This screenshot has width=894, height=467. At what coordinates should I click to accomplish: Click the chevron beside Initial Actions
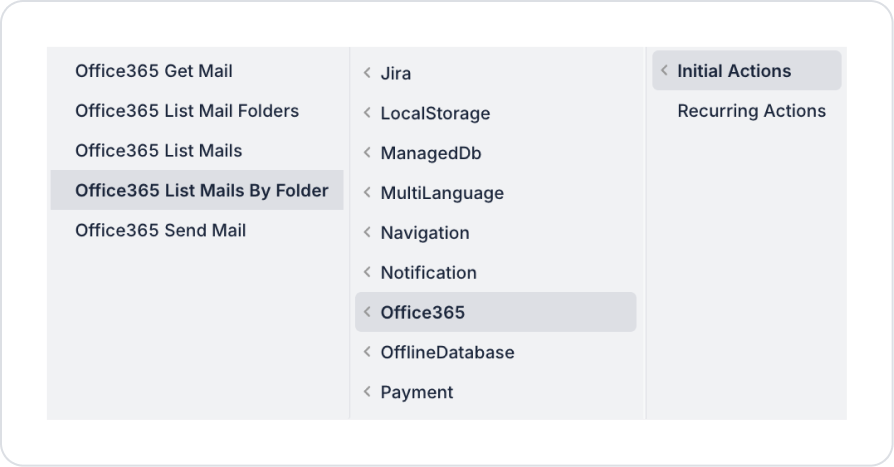(x=664, y=70)
